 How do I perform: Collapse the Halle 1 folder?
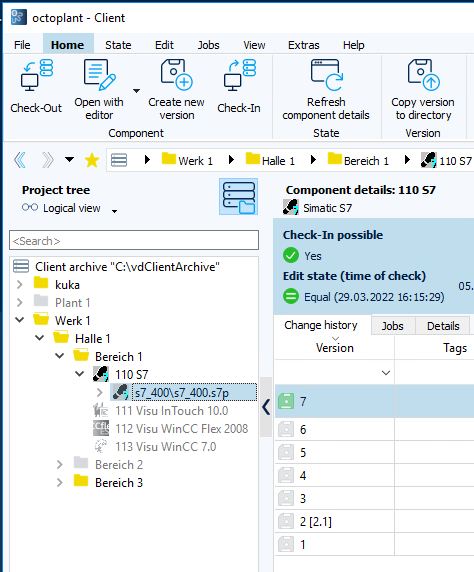(x=39, y=338)
